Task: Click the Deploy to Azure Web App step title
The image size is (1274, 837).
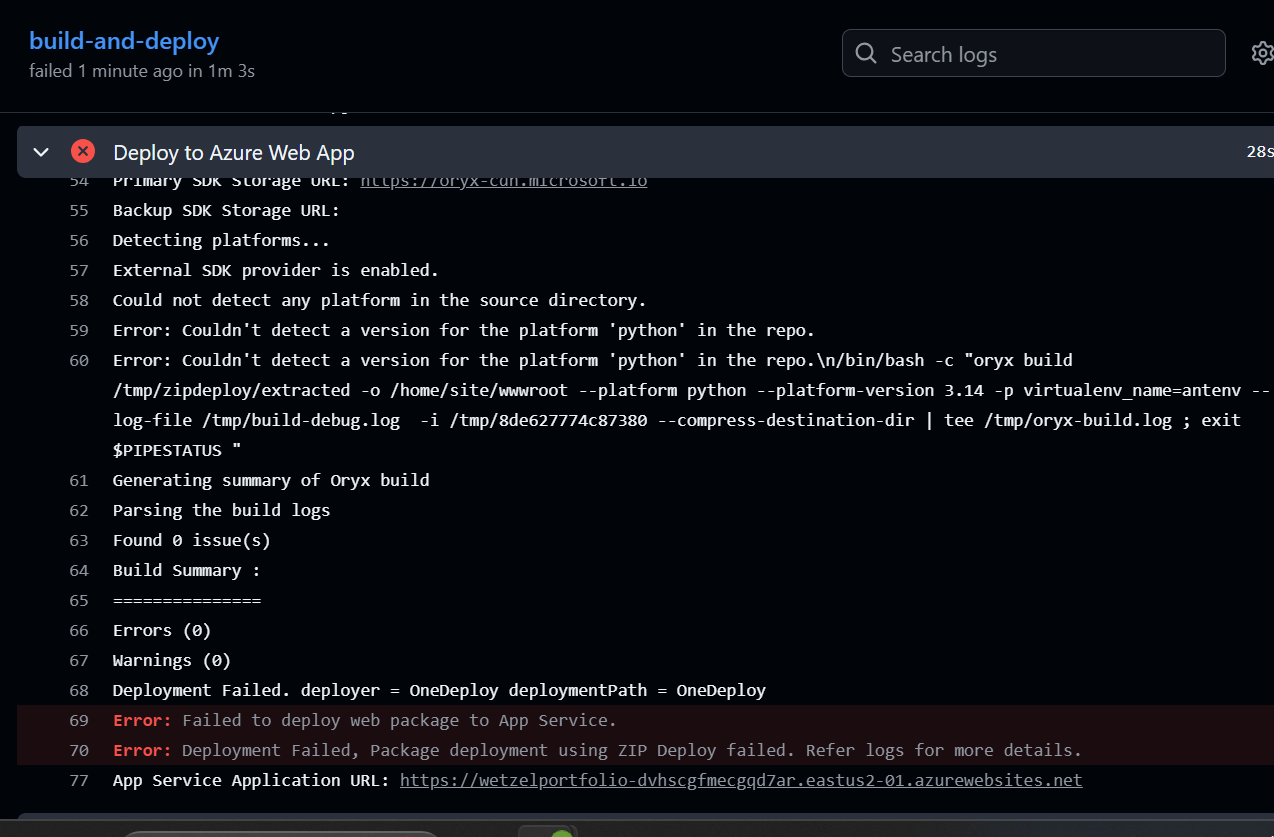Action: click(x=233, y=153)
